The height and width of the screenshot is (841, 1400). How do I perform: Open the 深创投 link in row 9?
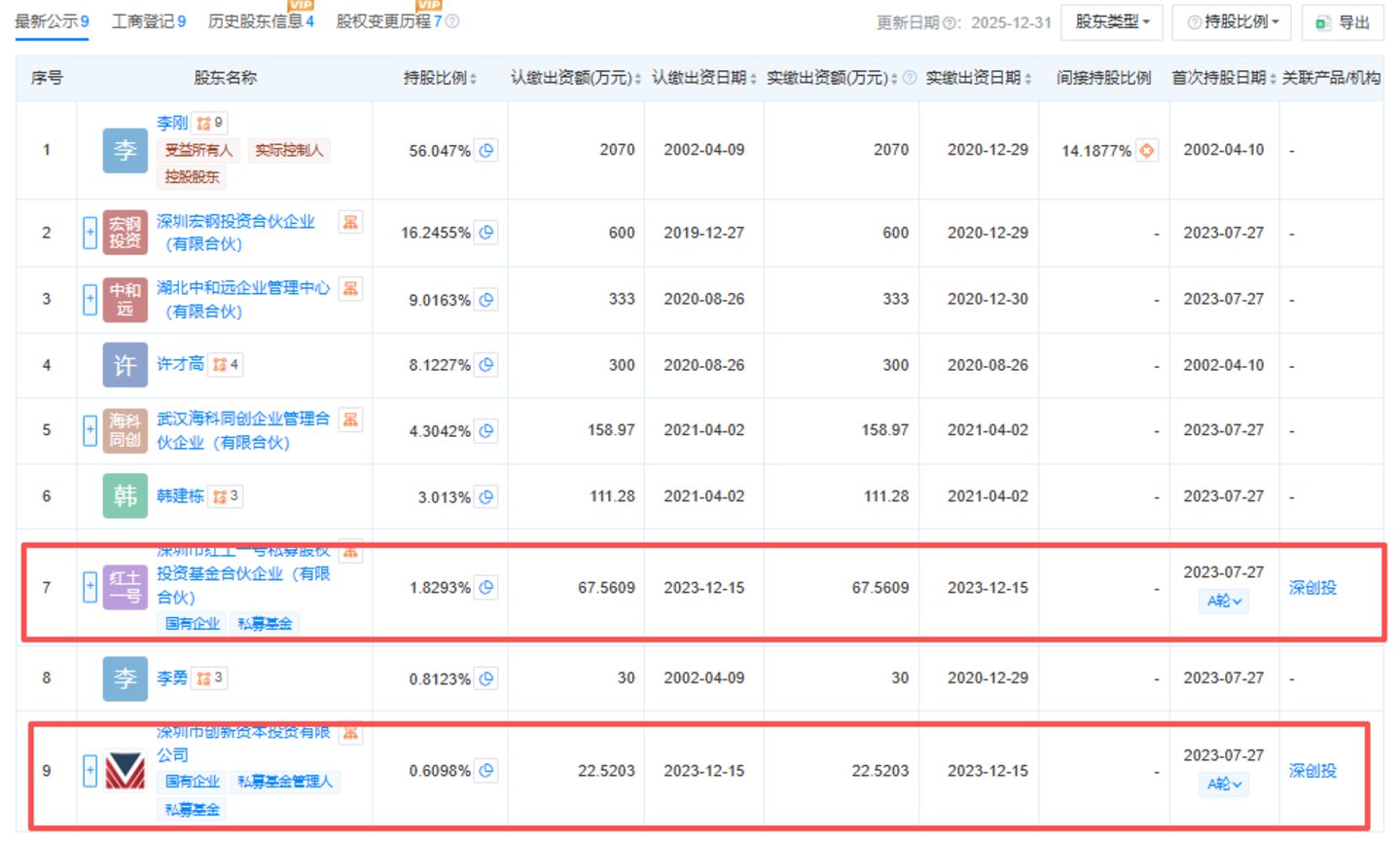(x=1312, y=771)
